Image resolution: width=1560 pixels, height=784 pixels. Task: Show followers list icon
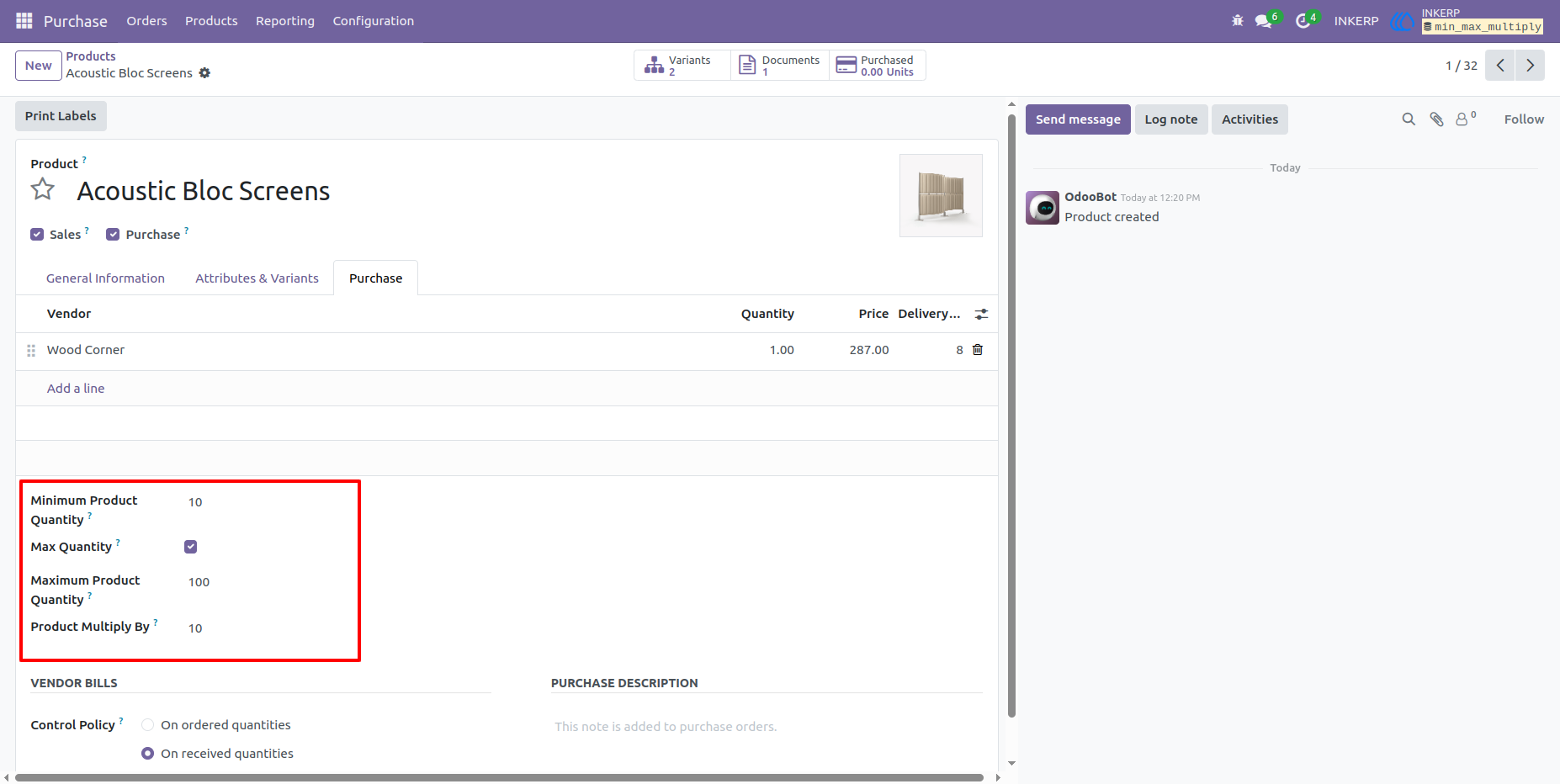[1466, 119]
